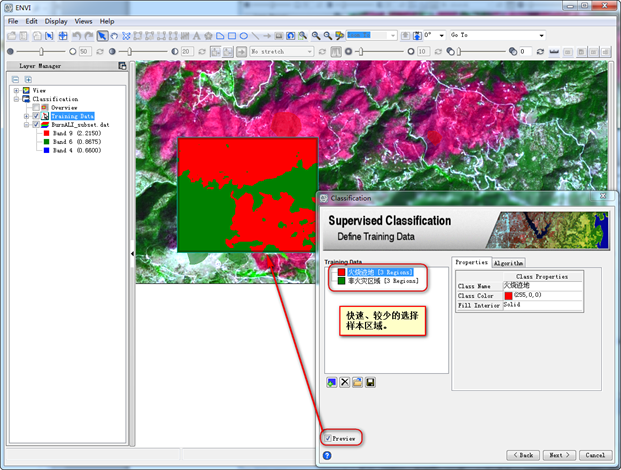Click the pan hand tool
The image size is (621, 470).
114,36
